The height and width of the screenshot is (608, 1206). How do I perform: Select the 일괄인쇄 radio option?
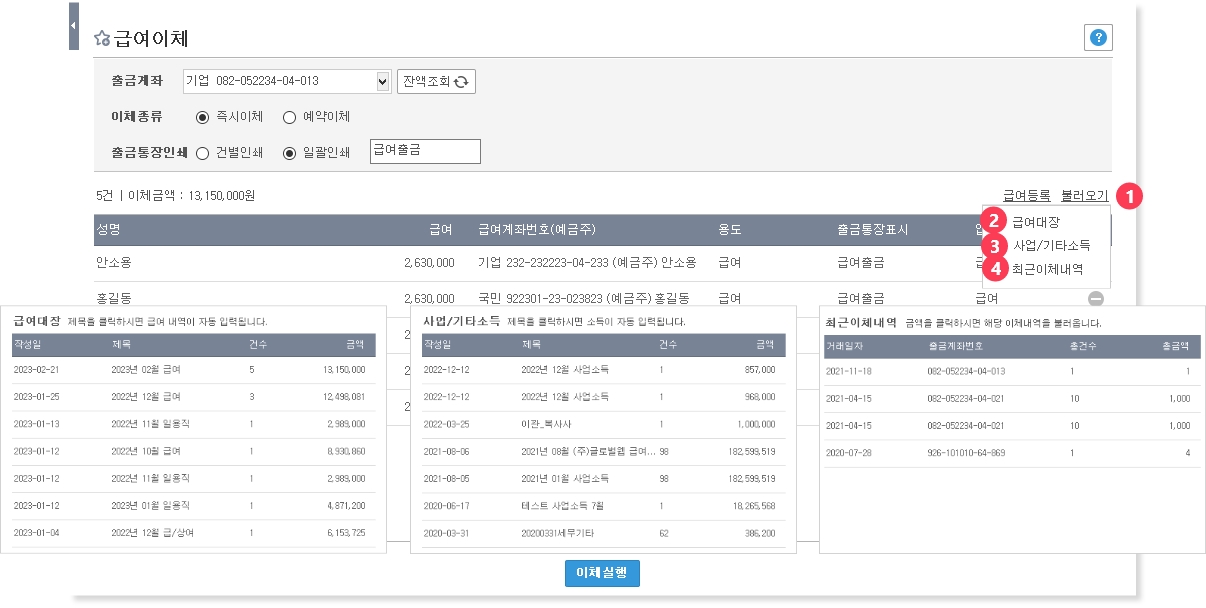[290, 153]
